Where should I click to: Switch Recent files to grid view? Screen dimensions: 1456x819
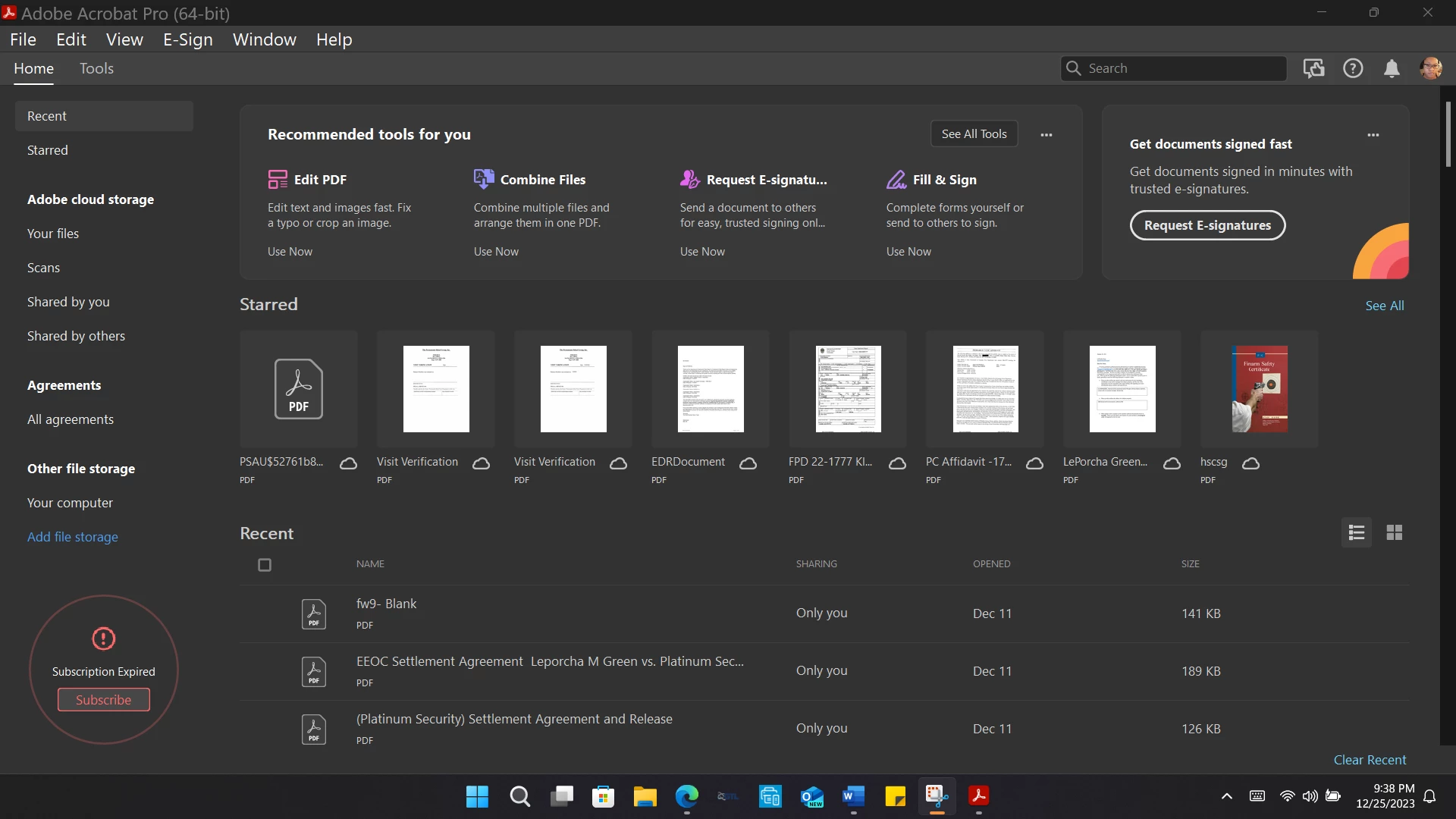click(x=1394, y=533)
